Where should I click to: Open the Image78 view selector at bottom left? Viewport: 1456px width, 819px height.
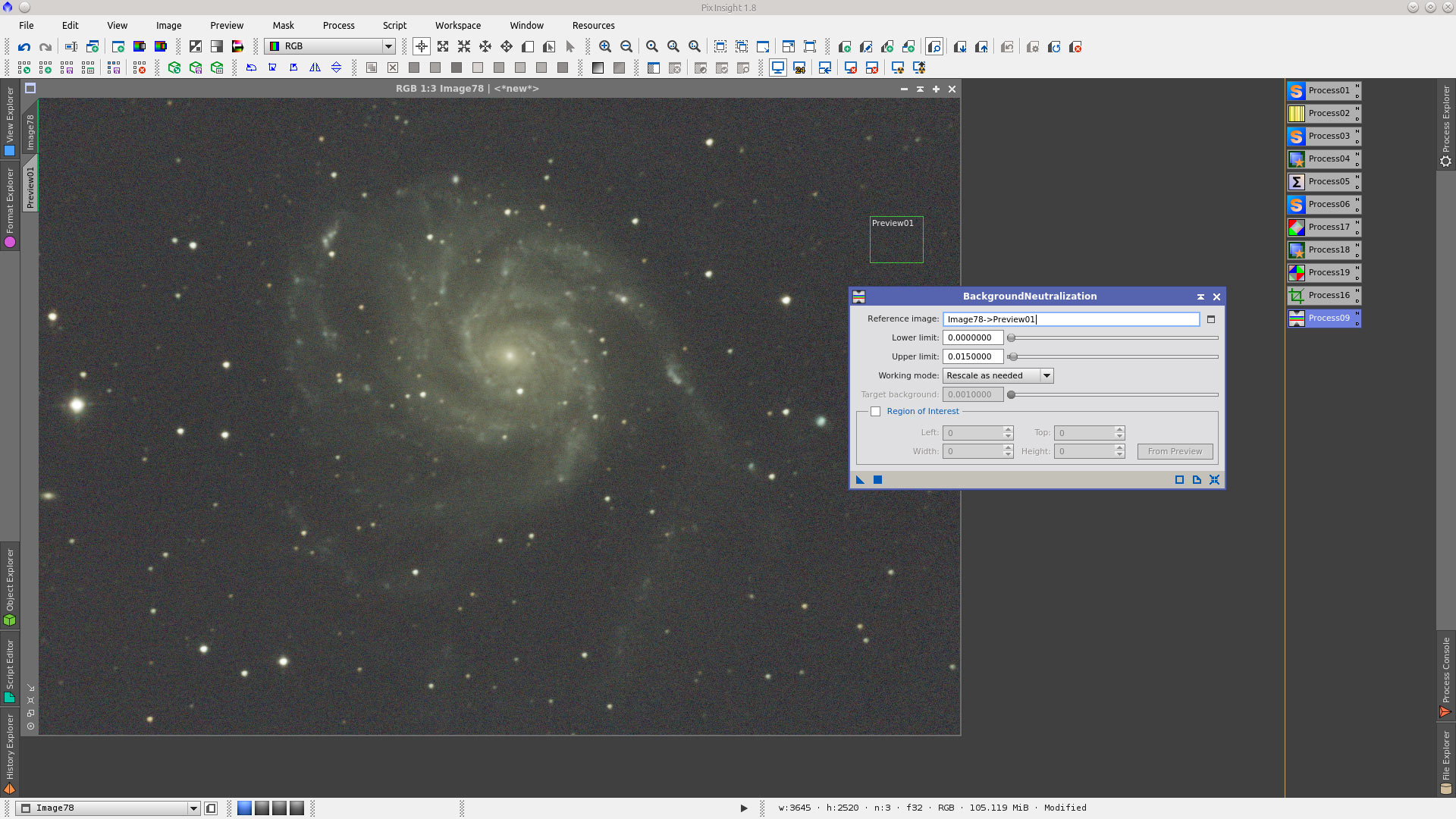point(106,808)
